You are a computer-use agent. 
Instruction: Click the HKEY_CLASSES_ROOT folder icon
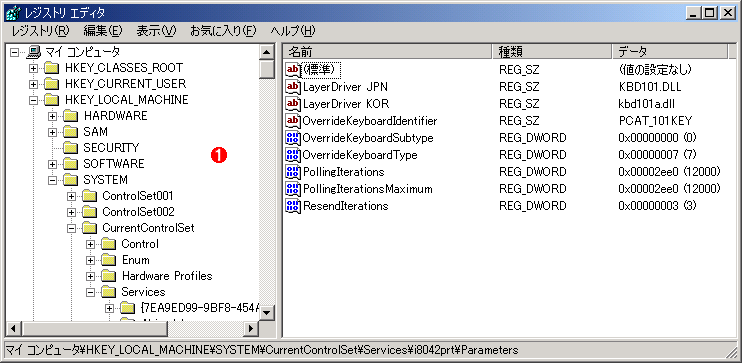(x=51, y=68)
